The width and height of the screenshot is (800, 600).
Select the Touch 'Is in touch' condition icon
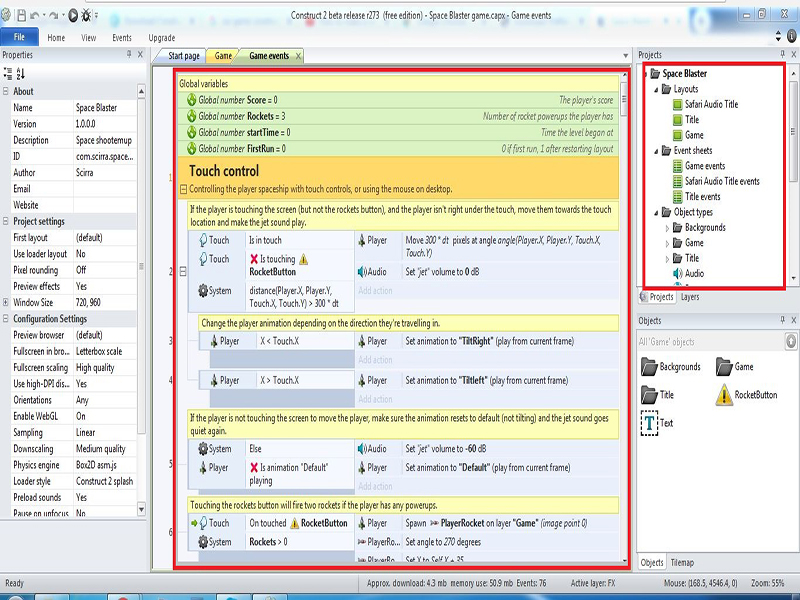pyautogui.click(x=203, y=240)
